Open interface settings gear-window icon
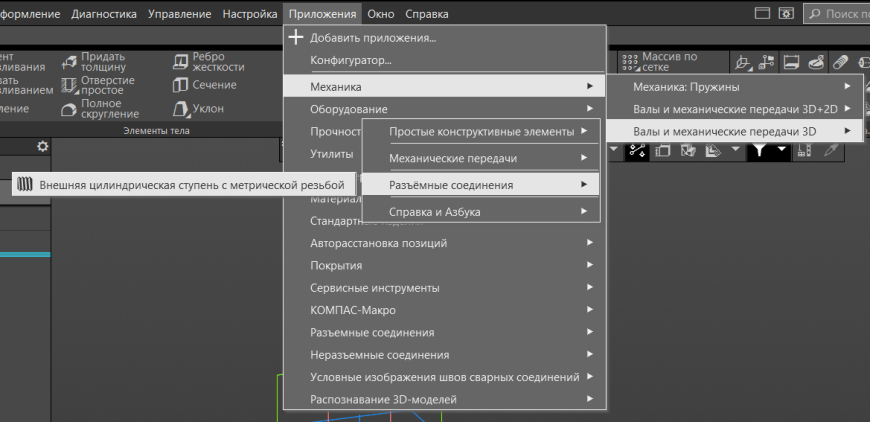The width and height of the screenshot is (870, 422). (x=785, y=14)
